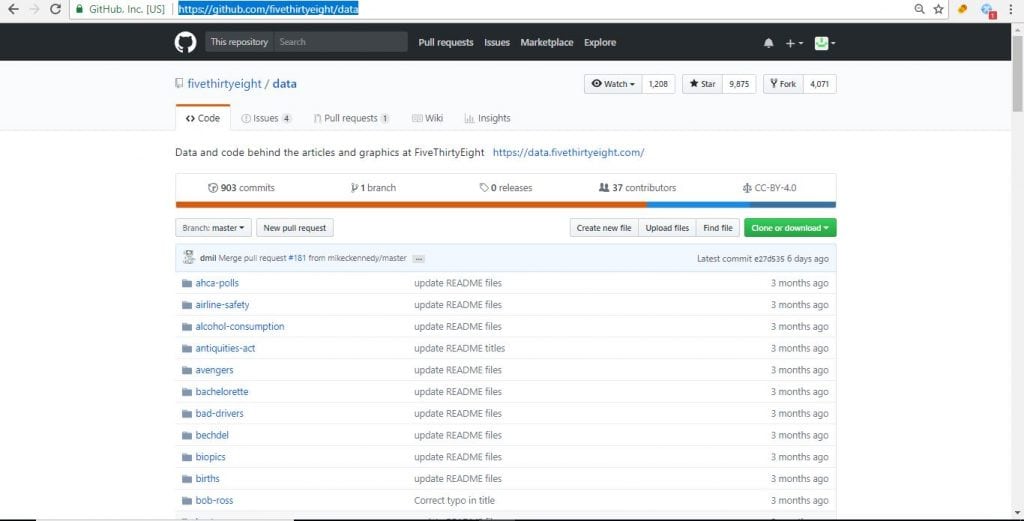Open latest commit e27d535
Screen dimensions: 1024x521
click(769, 259)
